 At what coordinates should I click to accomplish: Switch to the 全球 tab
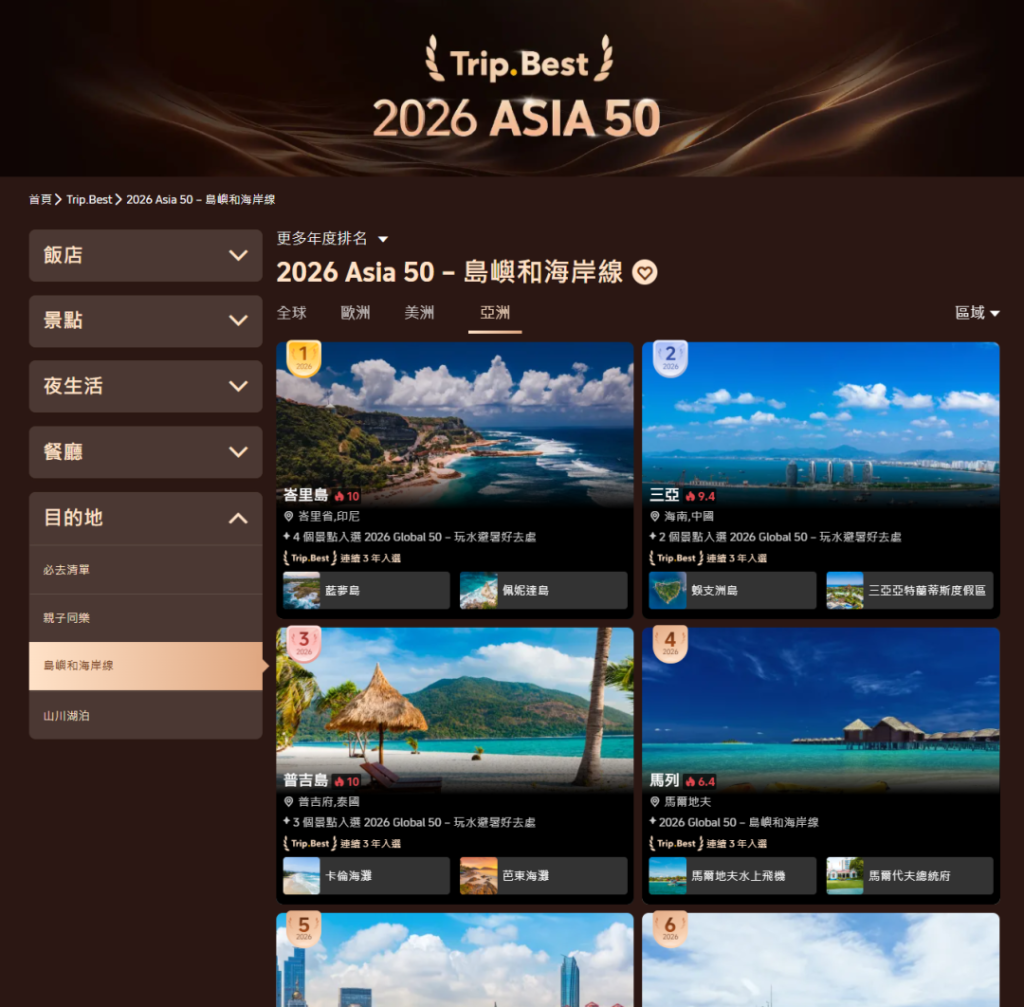(291, 313)
